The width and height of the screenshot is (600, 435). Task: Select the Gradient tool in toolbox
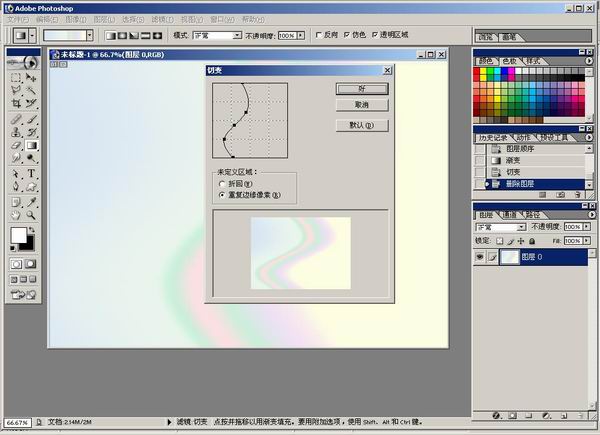tap(31, 145)
